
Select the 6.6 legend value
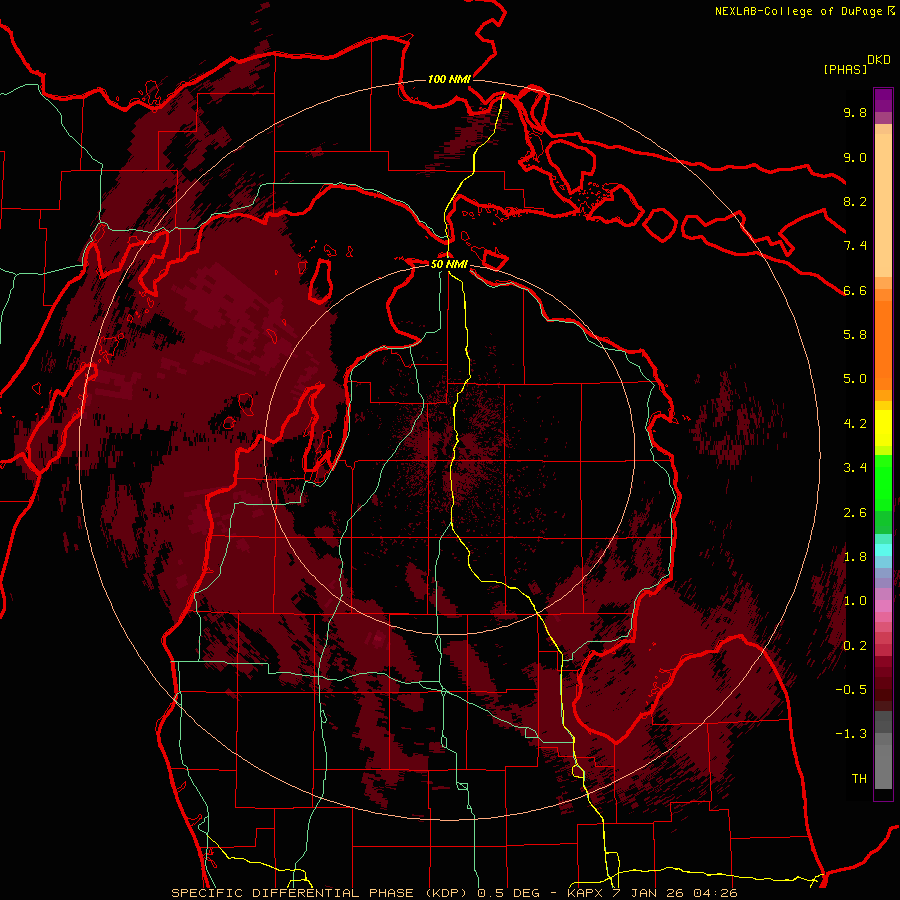pos(855,290)
